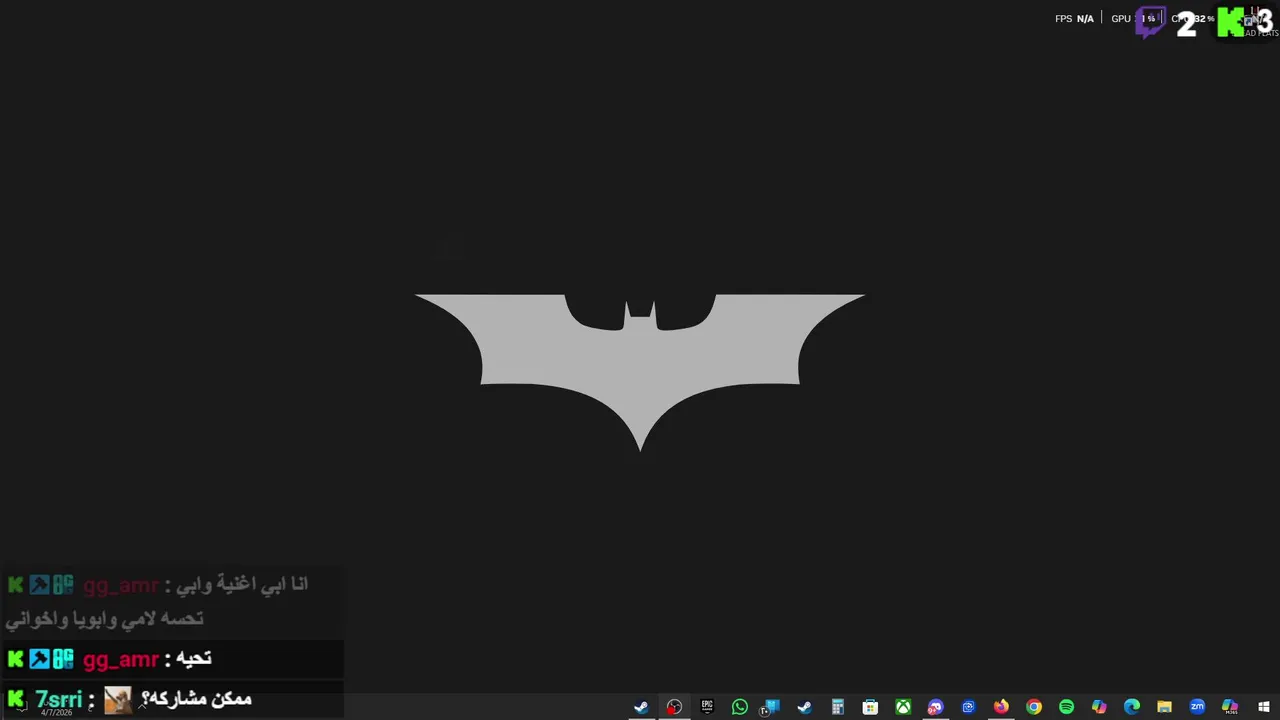This screenshot has height=720, width=1280.
Task: Open Spotify from the taskbar
Action: 1066,707
